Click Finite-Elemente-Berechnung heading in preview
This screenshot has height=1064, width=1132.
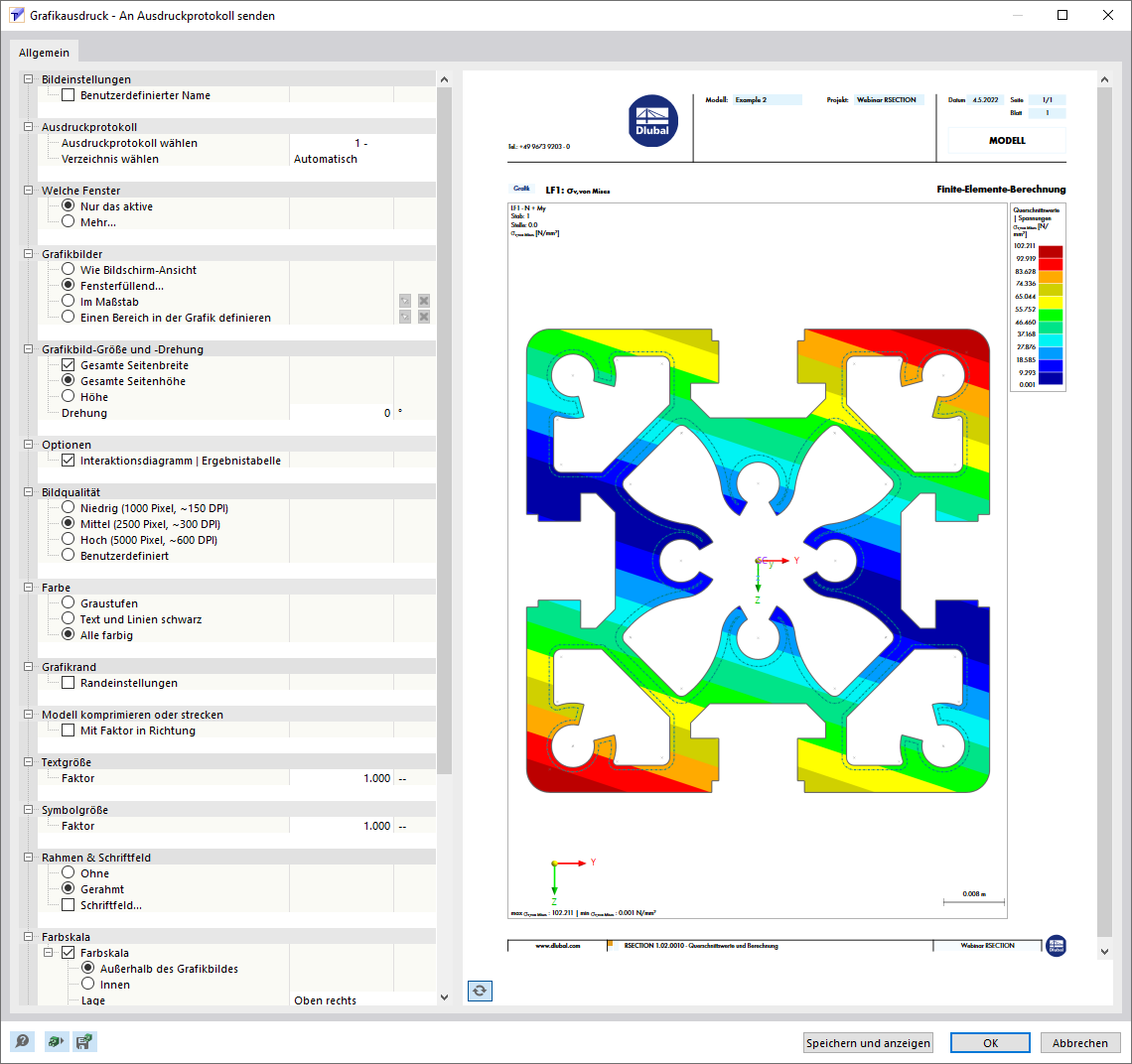pyautogui.click(x=1001, y=190)
